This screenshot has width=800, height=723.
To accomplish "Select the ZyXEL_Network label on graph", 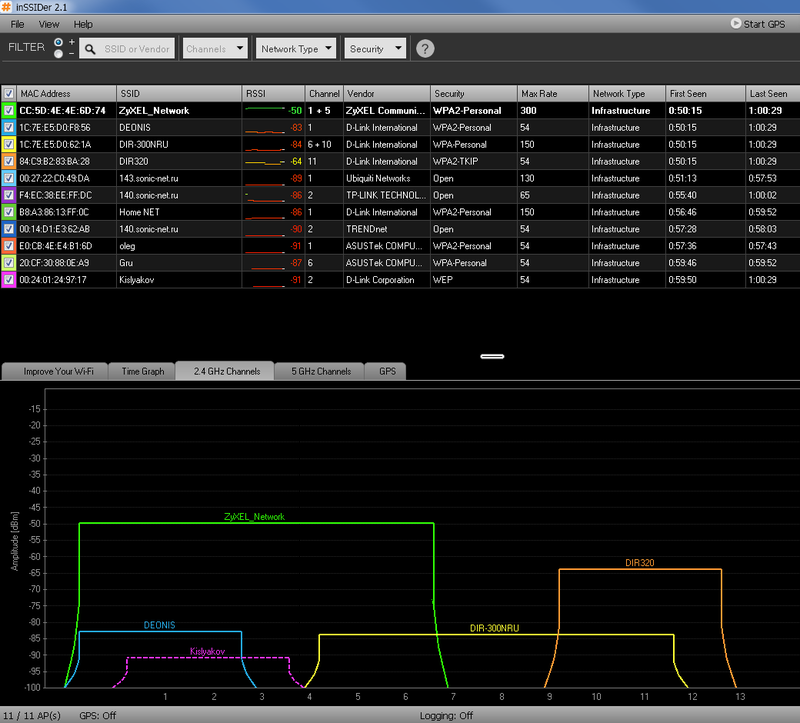I will click(254, 516).
